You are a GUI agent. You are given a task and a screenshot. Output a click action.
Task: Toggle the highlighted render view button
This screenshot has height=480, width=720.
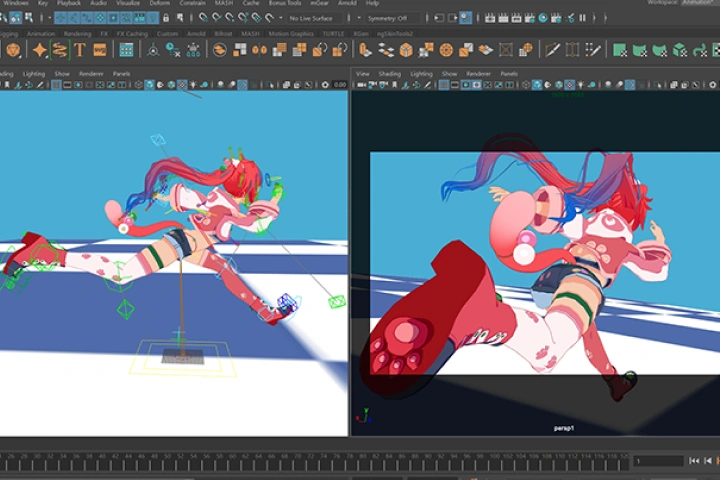tap(466, 17)
